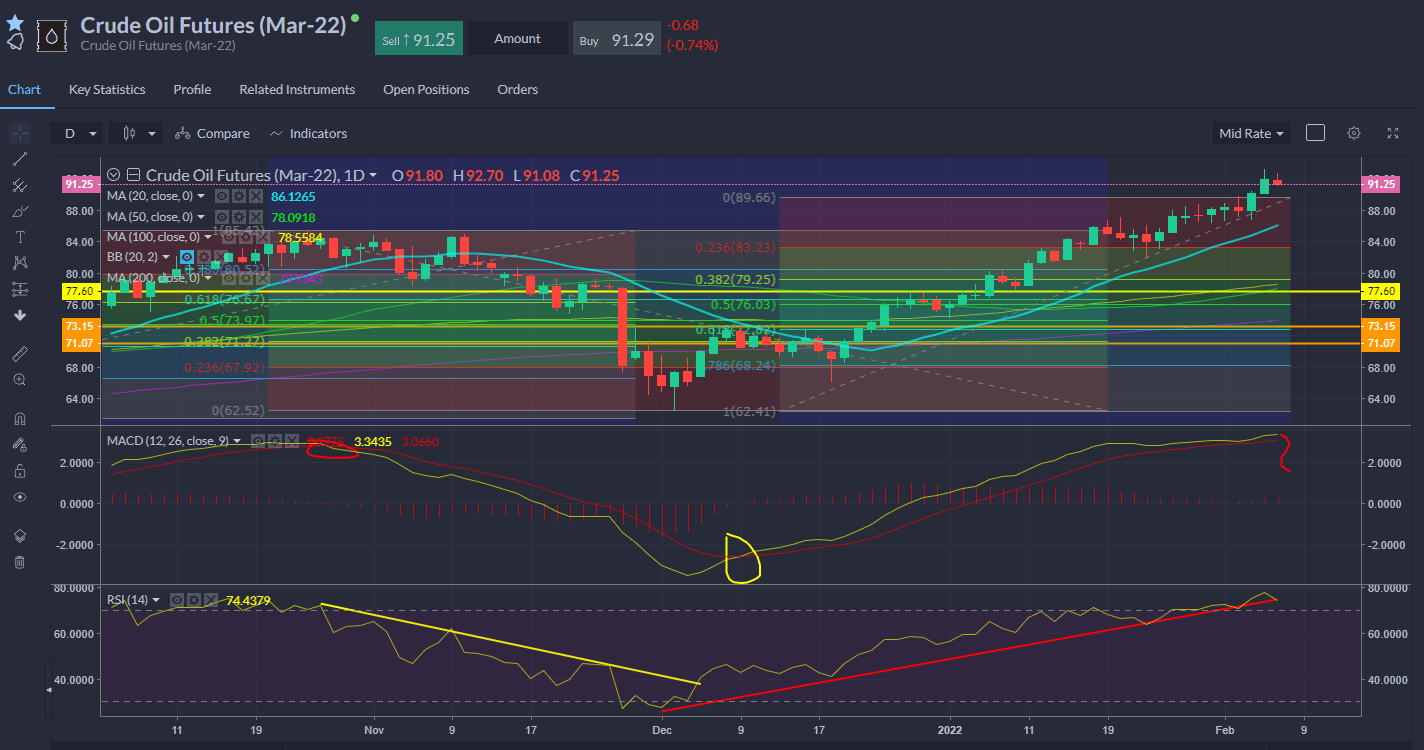This screenshot has height=750, width=1424.
Task: Open the Open Positions tab
Action: click(x=426, y=89)
